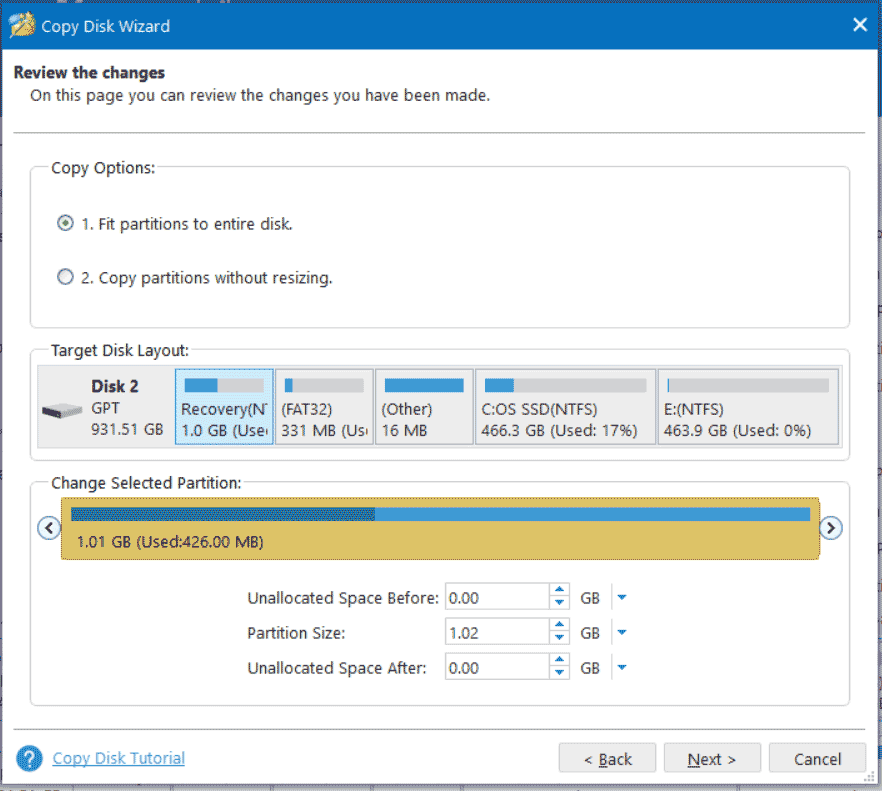Select the C:OS SSD(NTFS) partition block
882x791 pixels.
(x=565, y=407)
